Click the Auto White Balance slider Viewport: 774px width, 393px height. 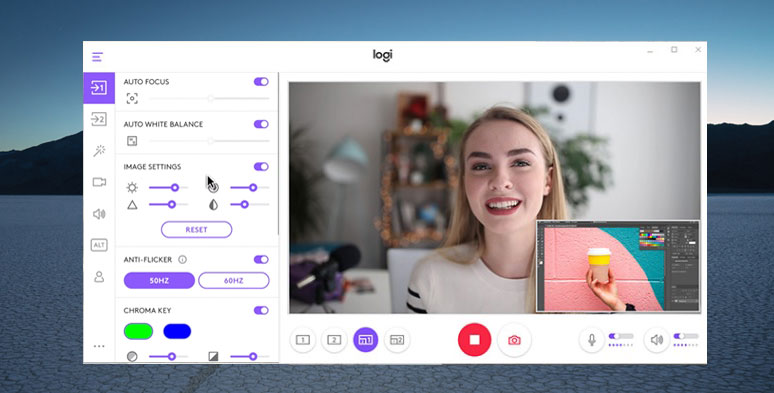tap(209, 141)
